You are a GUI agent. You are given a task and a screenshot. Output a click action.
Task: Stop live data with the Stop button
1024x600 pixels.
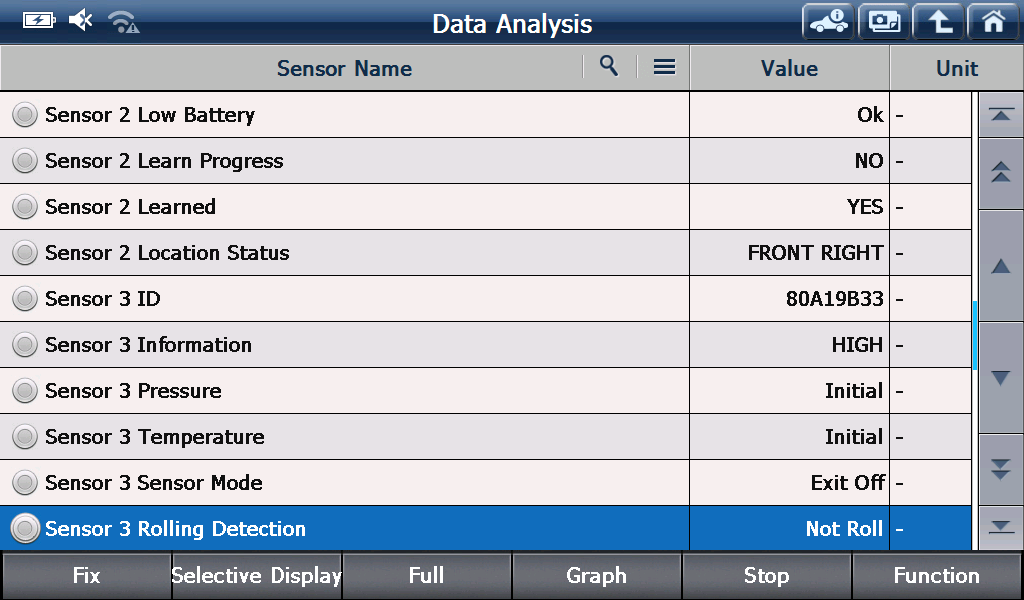[766, 575]
